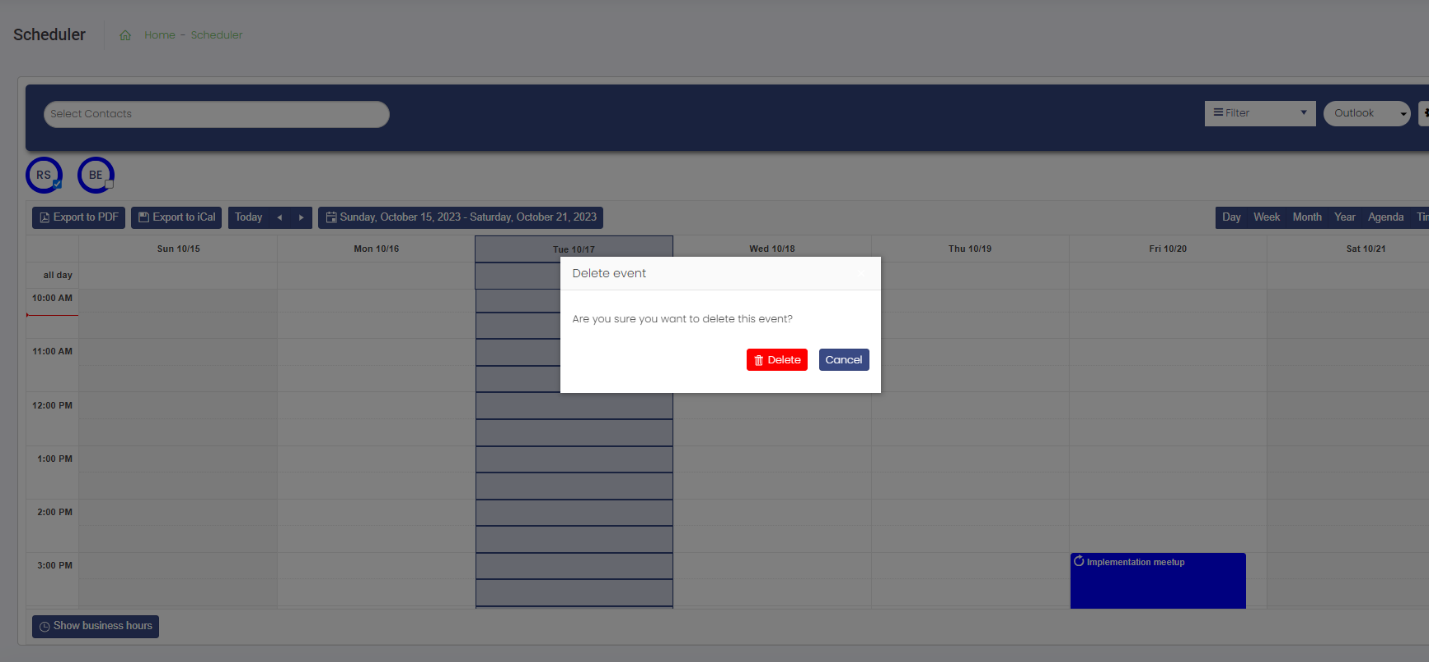The width and height of the screenshot is (1429, 662).
Task: Switch to Agenda view
Action: (x=1385, y=217)
